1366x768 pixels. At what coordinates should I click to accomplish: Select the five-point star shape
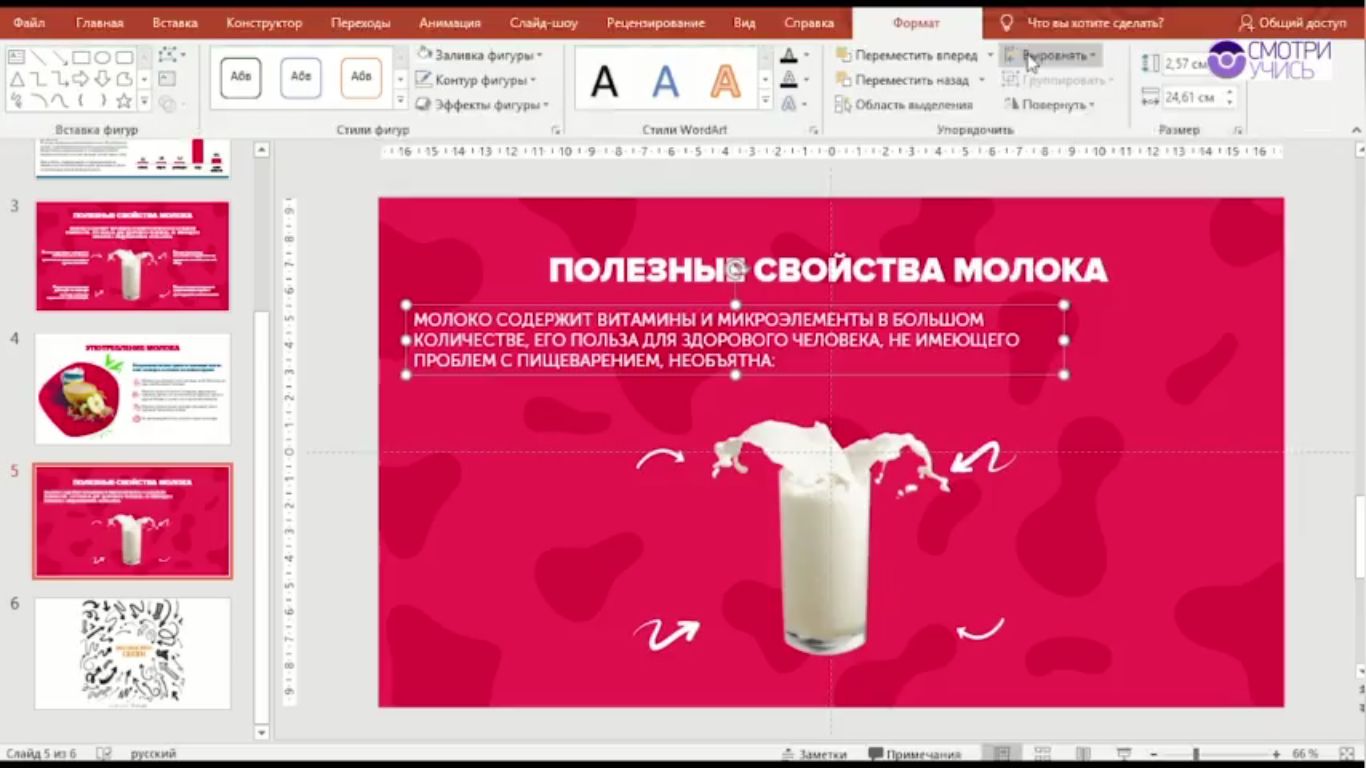tap(124, 101)
